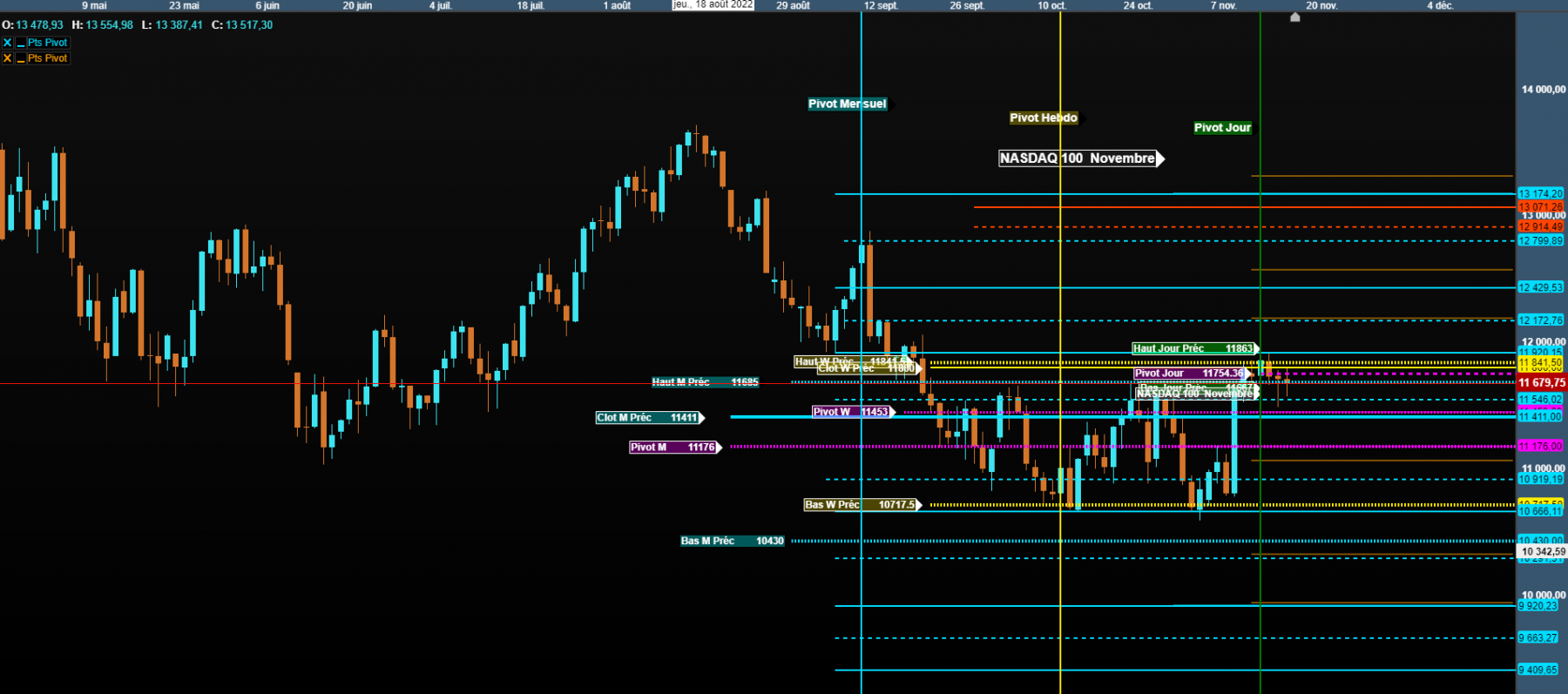Click the red 13 071,26 price tag
The width and height of the screenshot is (1568, 694).
(x=1541, y=207)
